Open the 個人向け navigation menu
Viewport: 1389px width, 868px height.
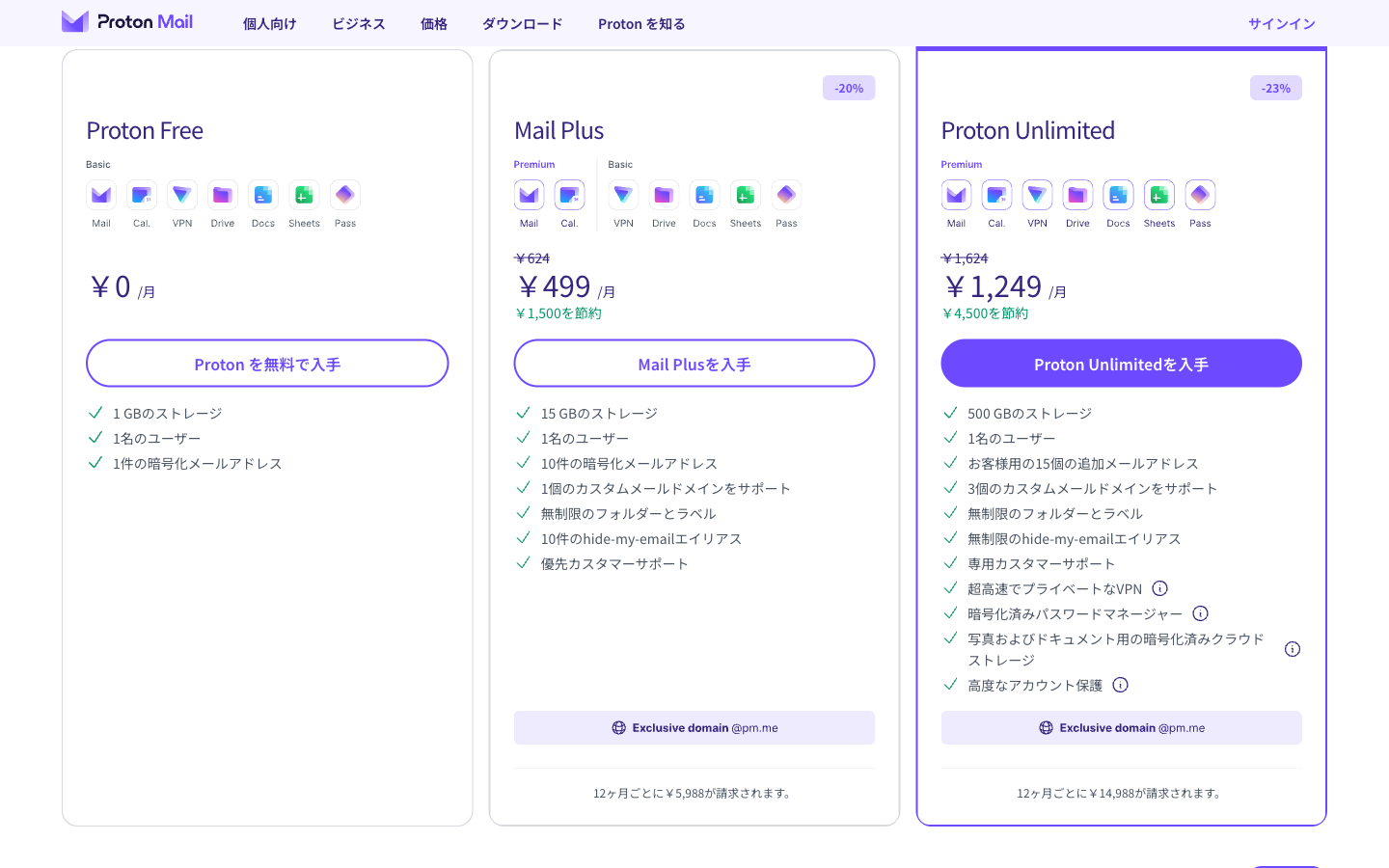(270, 23)
